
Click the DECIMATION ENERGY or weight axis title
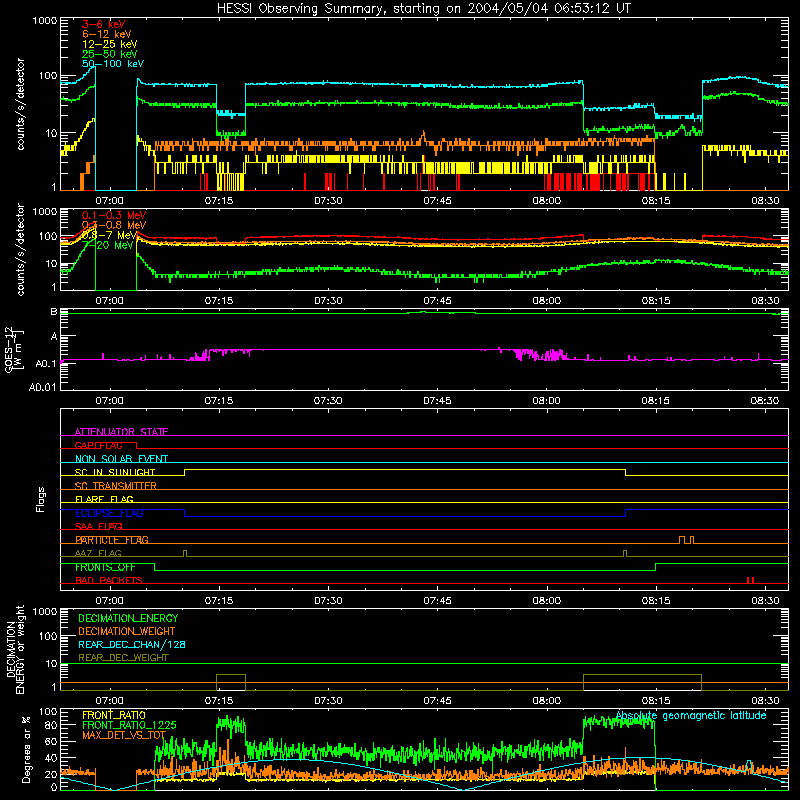(15, 650)
